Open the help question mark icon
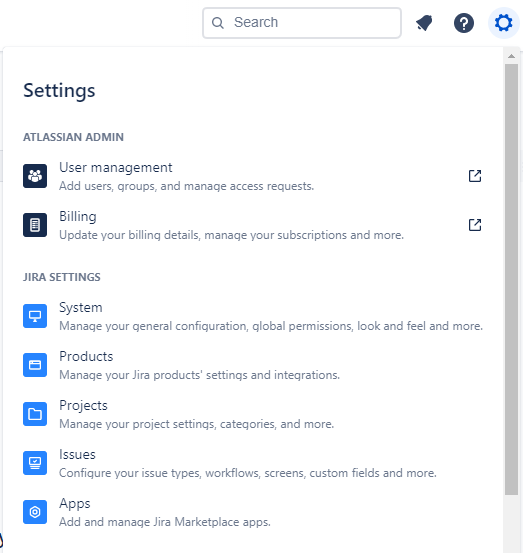Screen dimensions: 523x553 464,23
